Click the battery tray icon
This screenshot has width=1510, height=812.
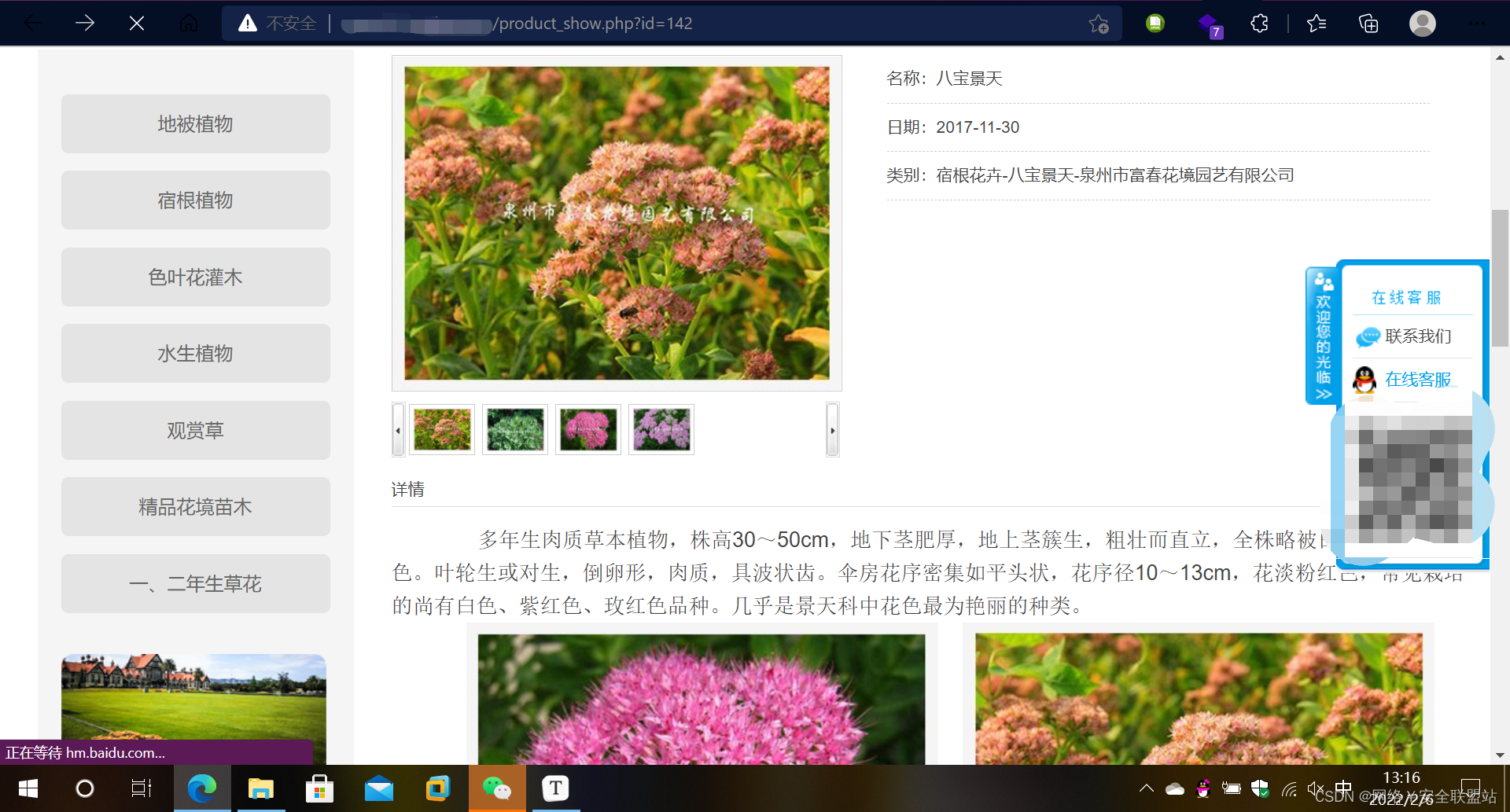(1232, 788)
